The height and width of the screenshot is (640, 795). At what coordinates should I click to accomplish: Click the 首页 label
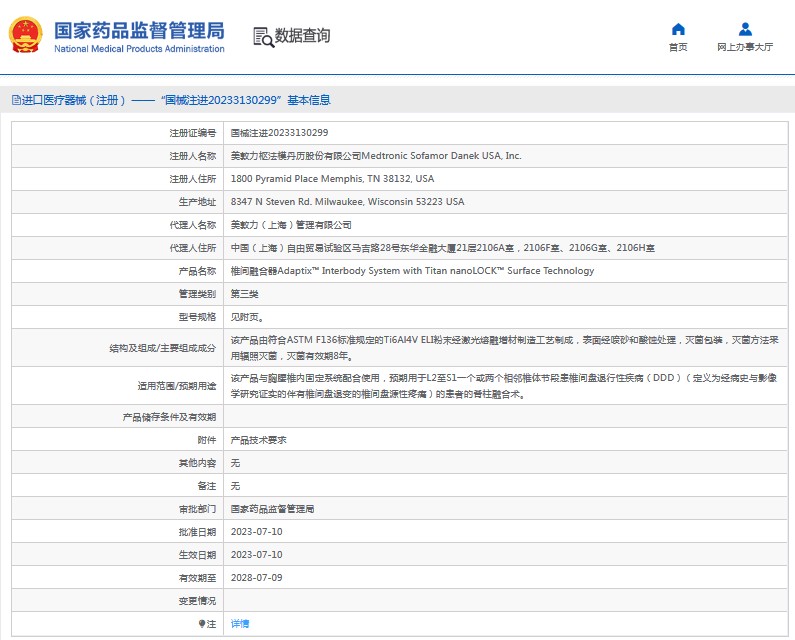[678, 47]
